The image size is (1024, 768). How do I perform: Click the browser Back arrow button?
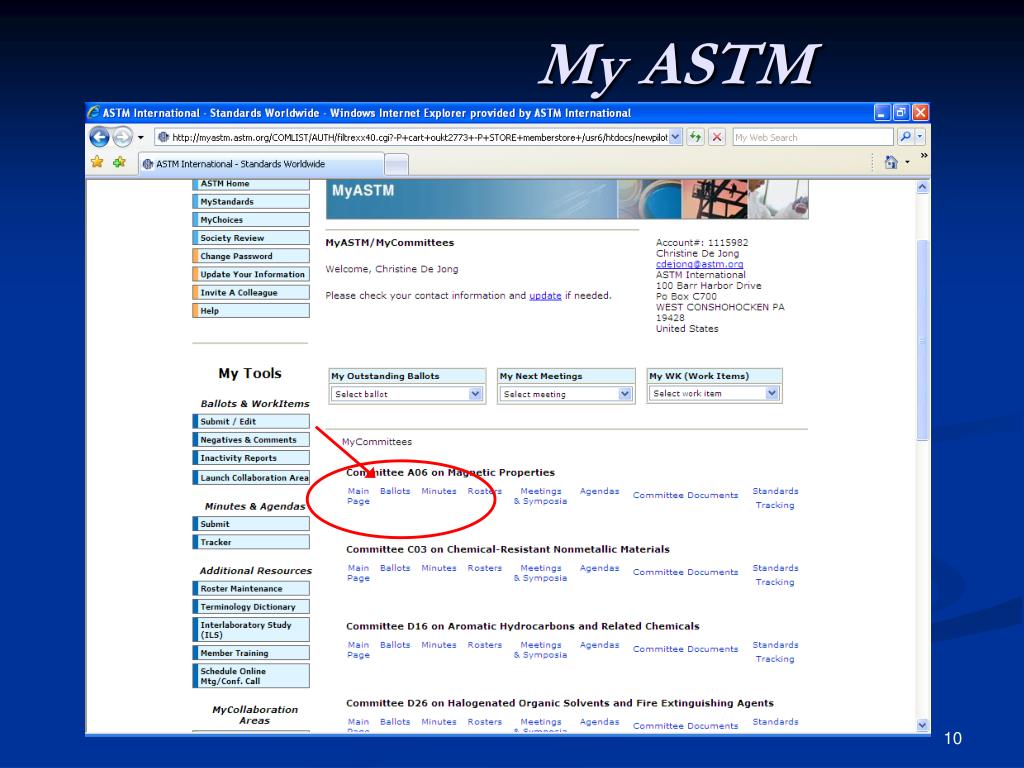point(99,137)
